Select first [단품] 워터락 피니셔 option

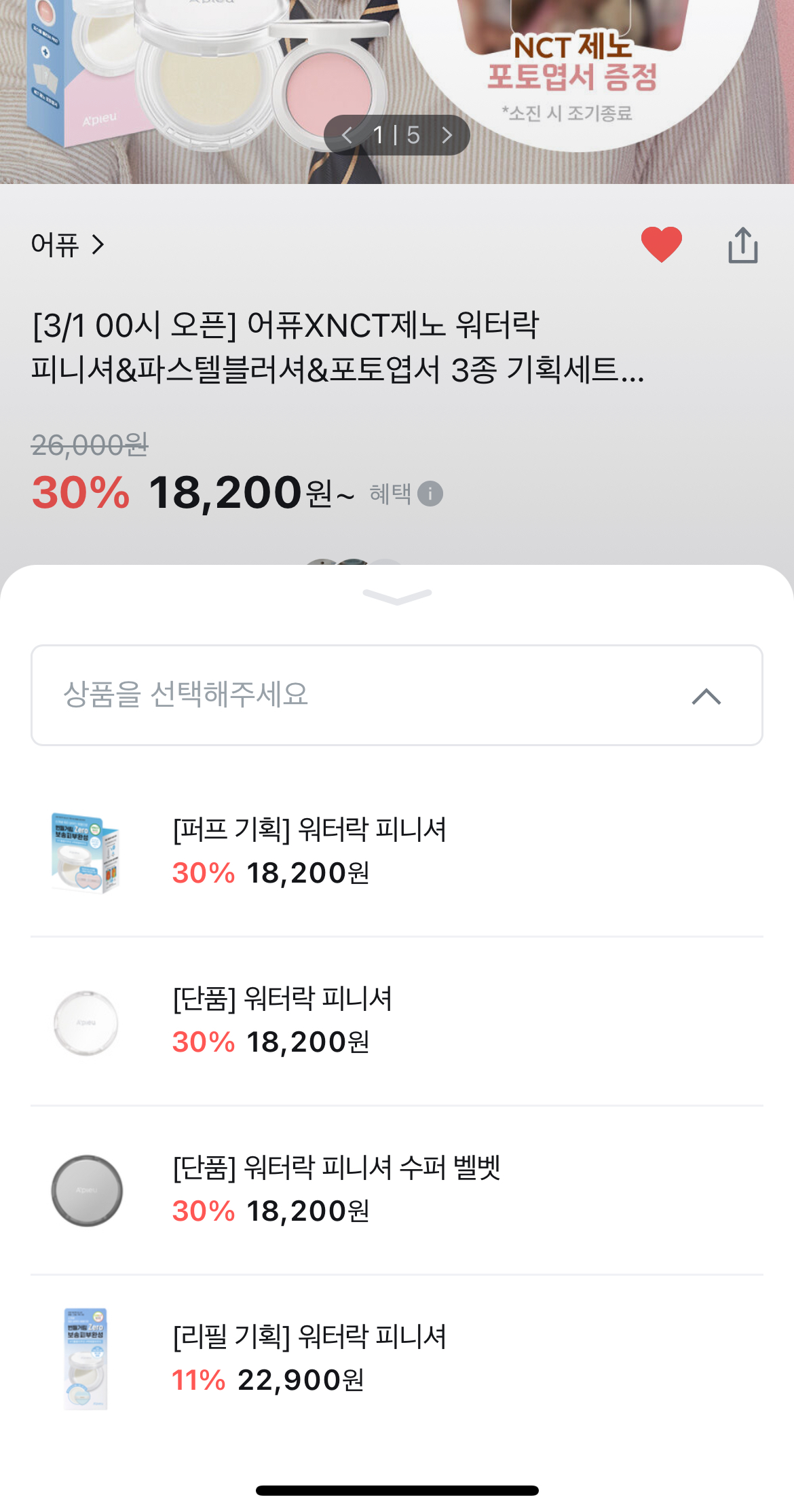282,999
